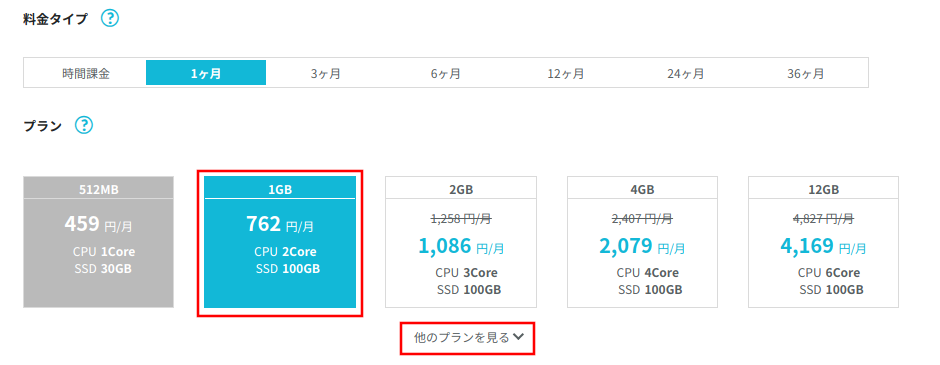Choose the 6ヶ月 billing period
The image size is (940, 365).
446,74
